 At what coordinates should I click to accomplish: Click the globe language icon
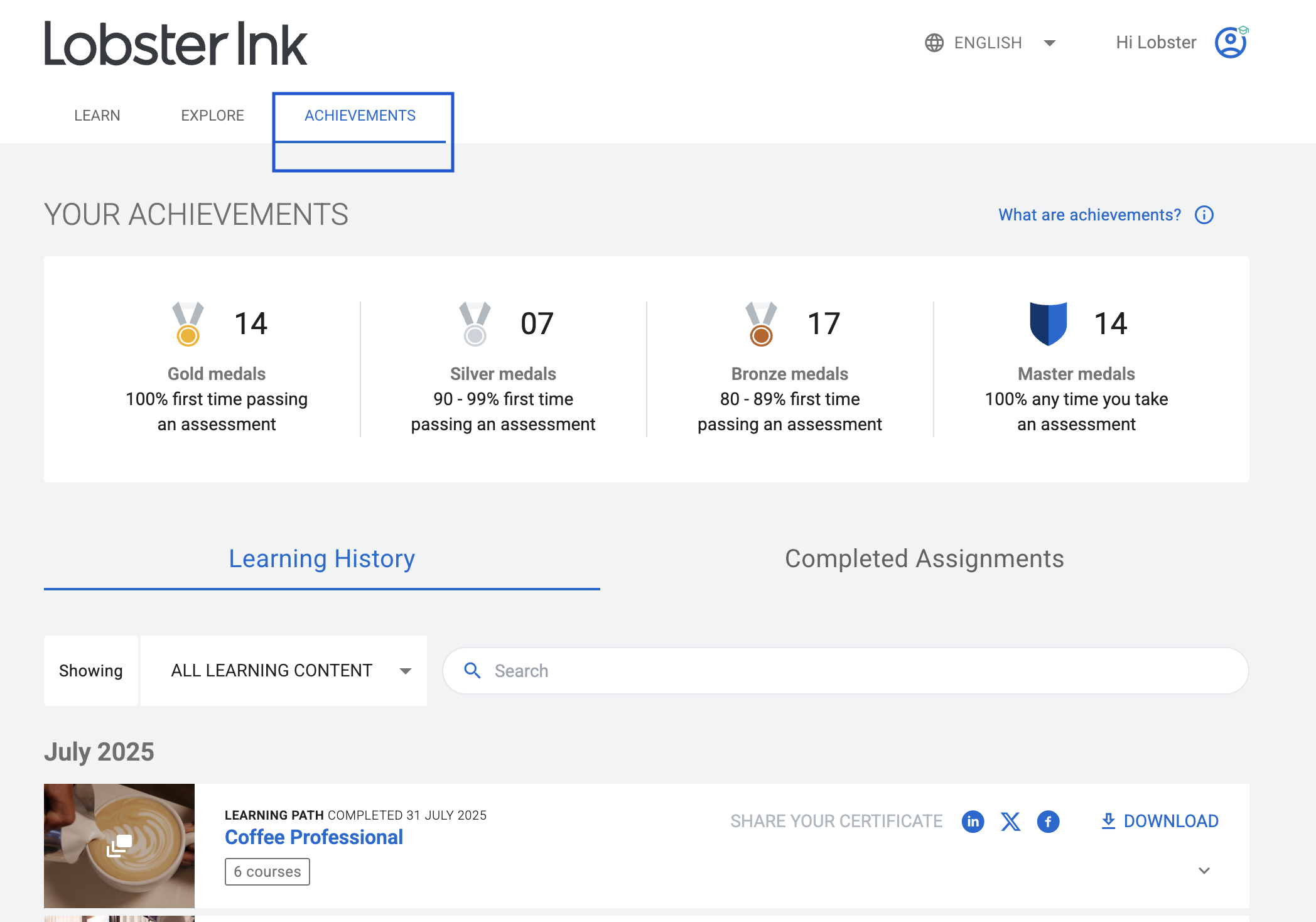coord(934,43)
